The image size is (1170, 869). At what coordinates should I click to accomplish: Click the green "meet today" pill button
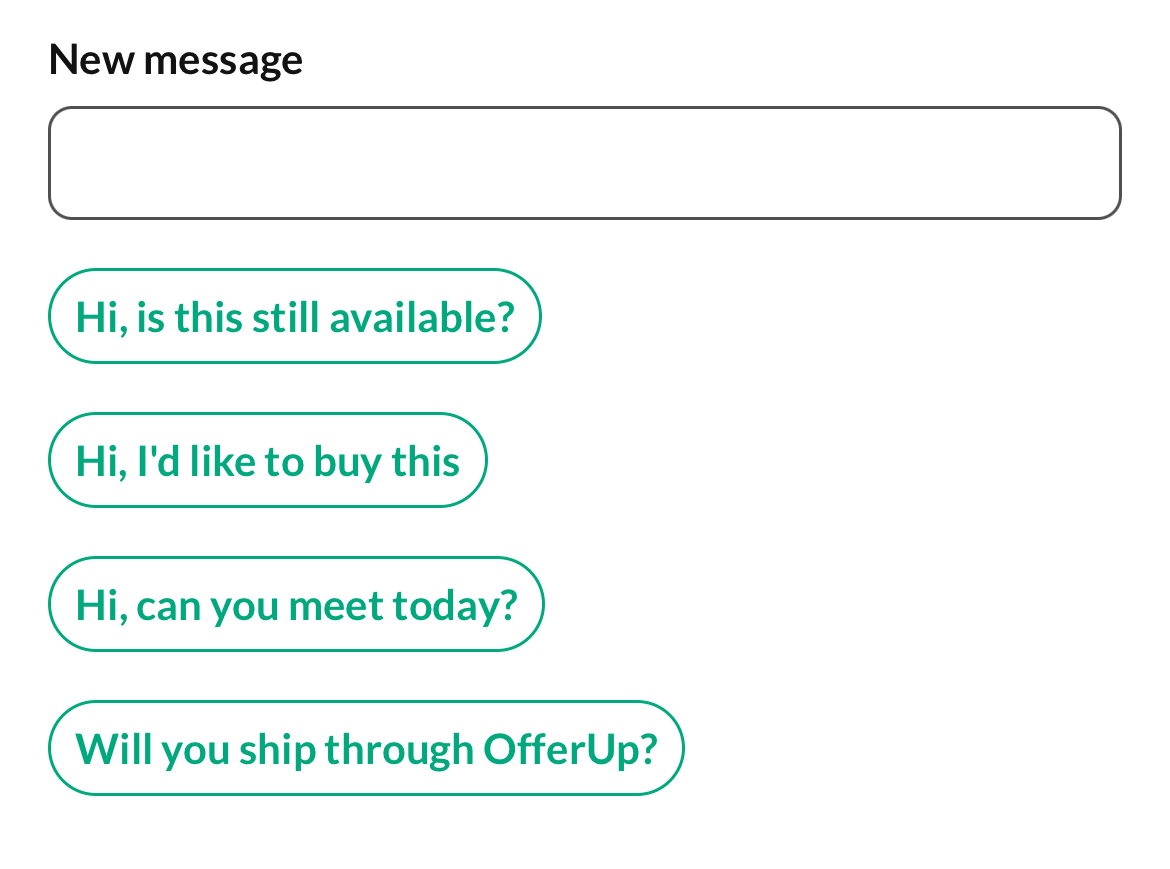(x=296, y=604)
